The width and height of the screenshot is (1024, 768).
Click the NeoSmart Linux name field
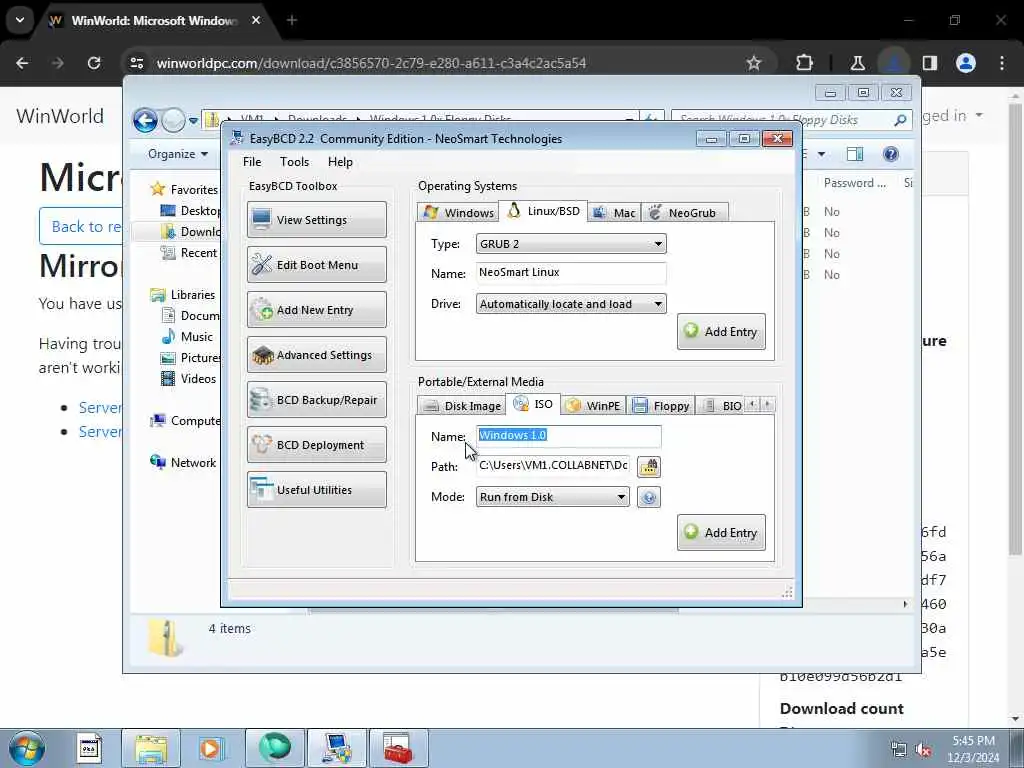tap(571, 273)
